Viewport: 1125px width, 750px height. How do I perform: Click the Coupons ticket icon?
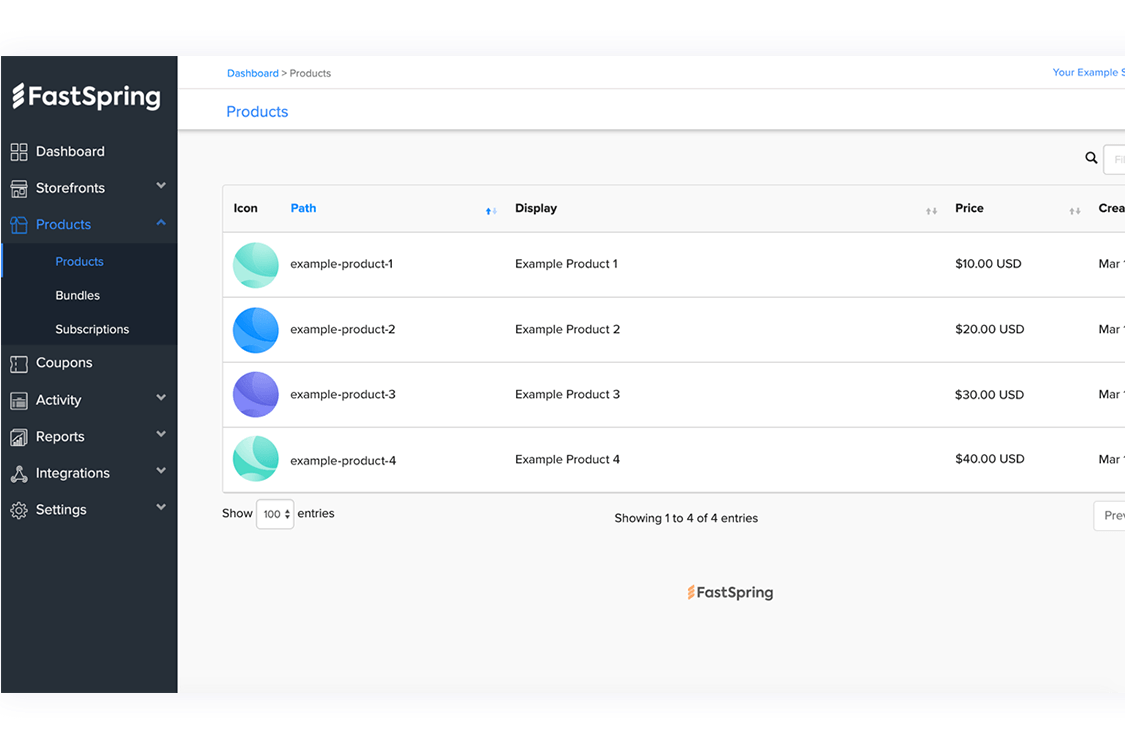19,364
